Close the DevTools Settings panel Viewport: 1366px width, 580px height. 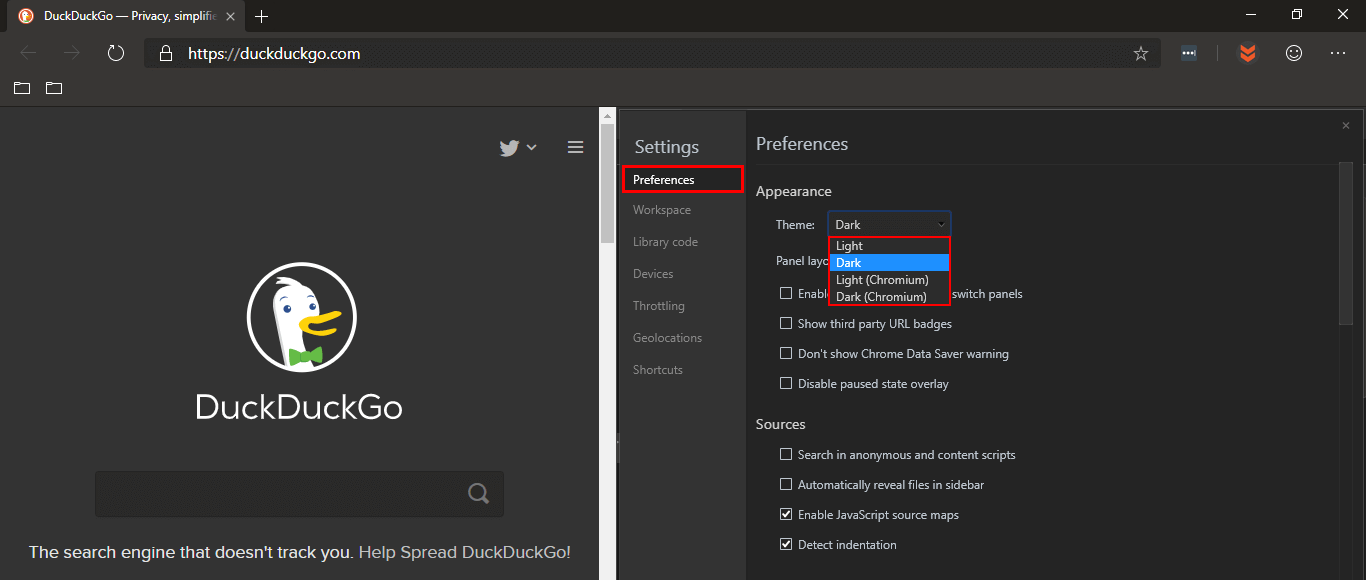[x=1346, y=125]
